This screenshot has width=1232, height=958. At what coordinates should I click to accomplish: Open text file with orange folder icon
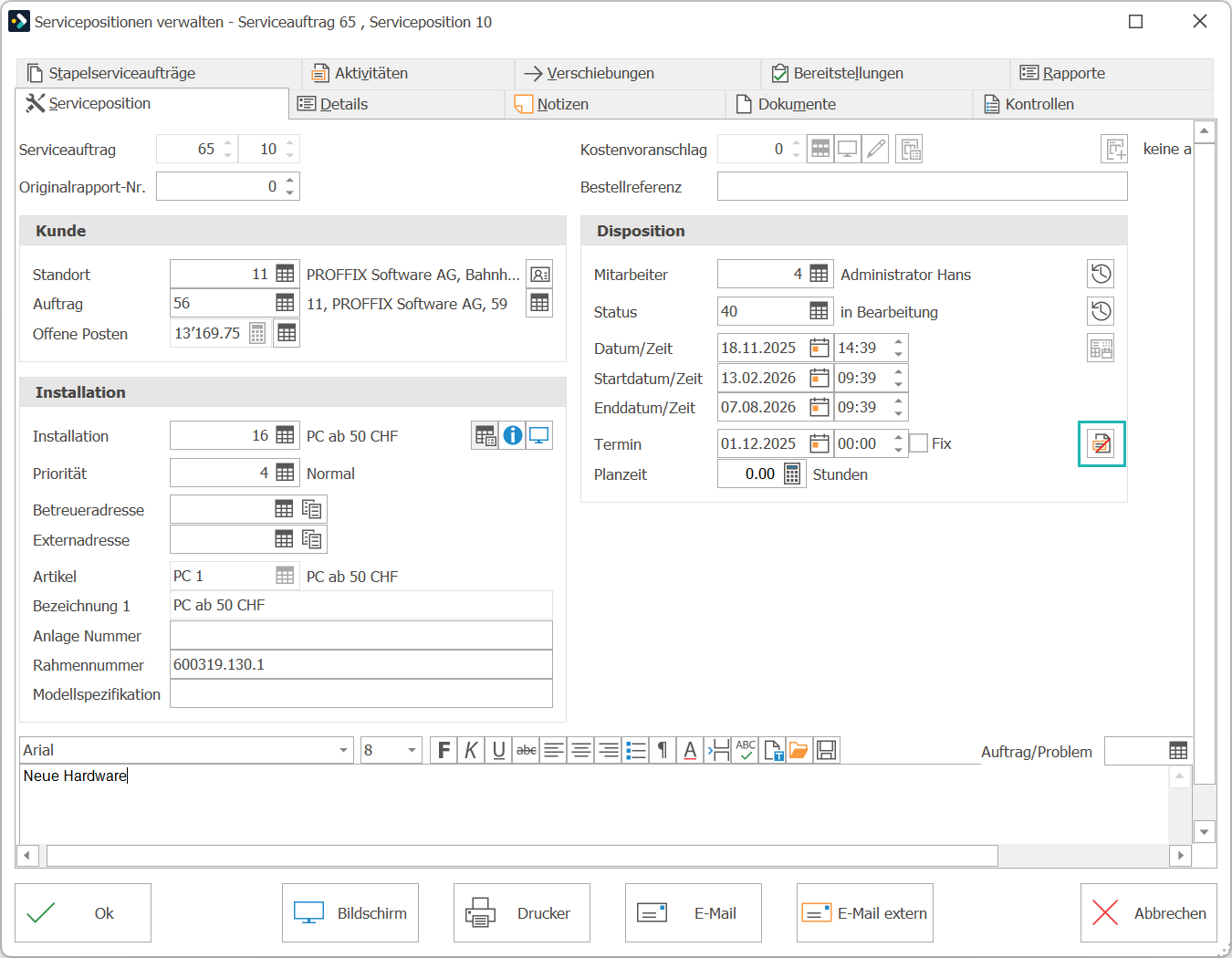tap(799, 750)
